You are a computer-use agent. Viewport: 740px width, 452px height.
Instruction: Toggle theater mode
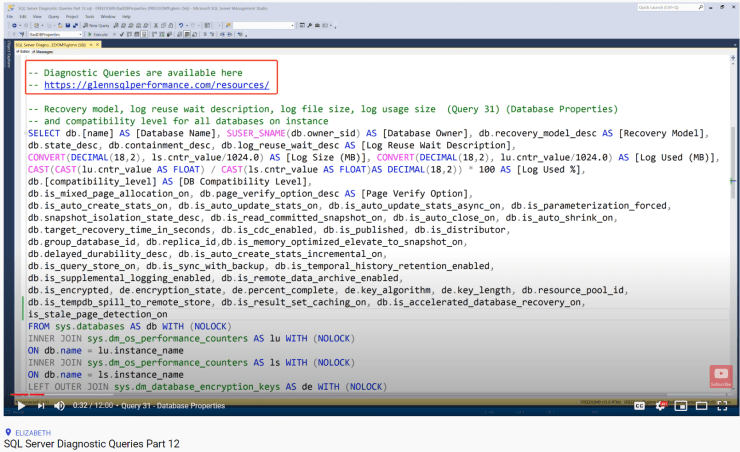(x=701, y=406)
